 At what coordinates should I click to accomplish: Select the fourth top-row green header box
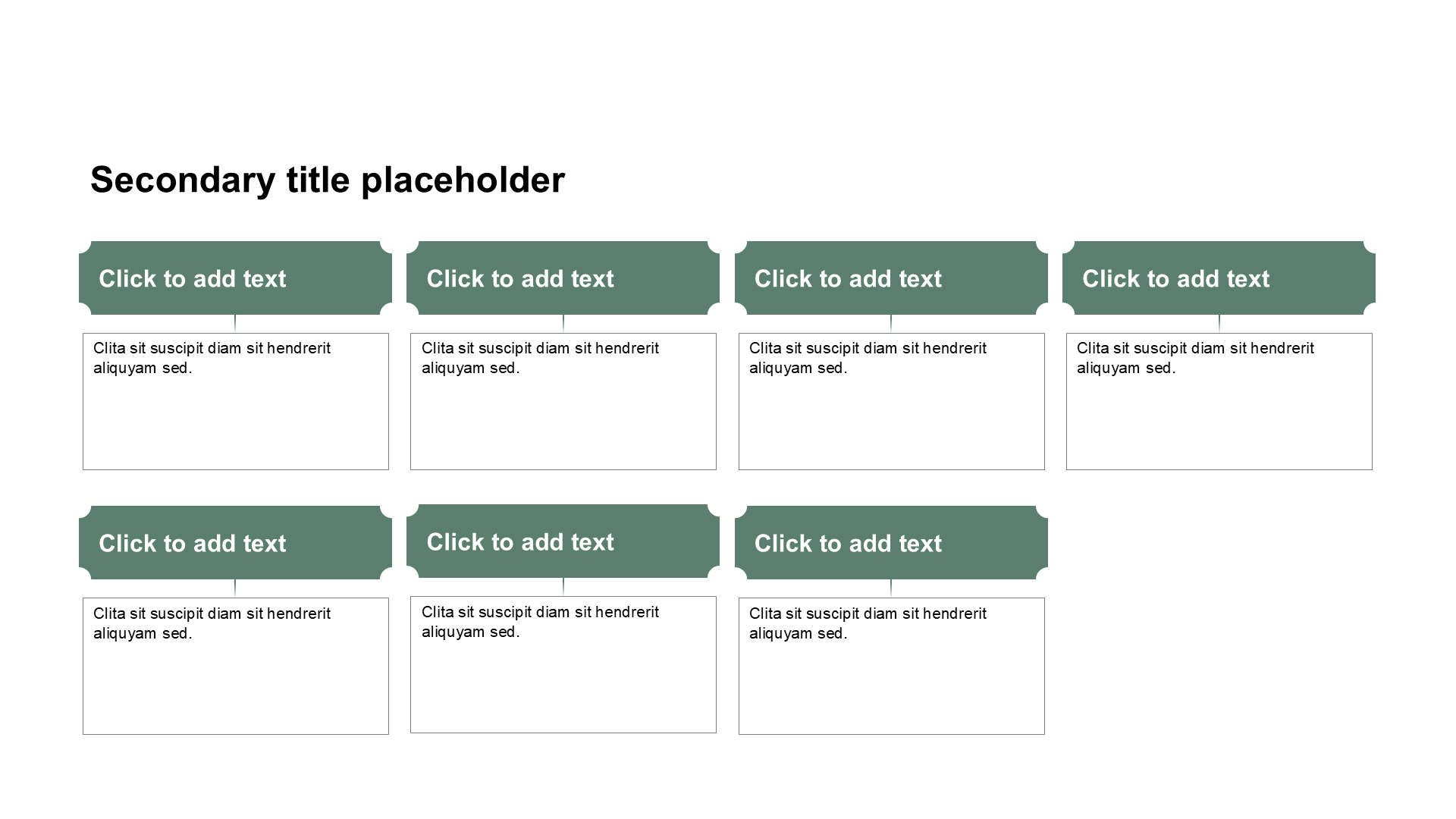point(1219,278)
